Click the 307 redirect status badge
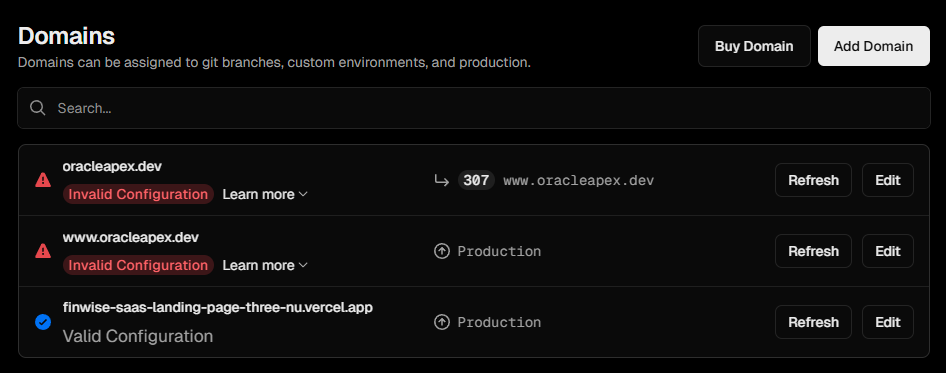 point(476,180)
